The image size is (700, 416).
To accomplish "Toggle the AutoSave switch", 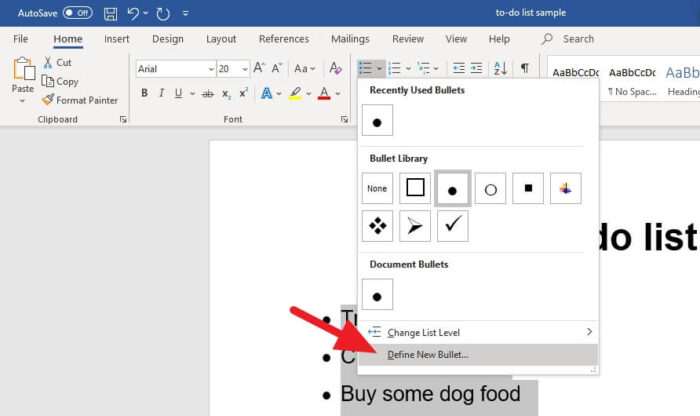I will click(x=77, y=13).
